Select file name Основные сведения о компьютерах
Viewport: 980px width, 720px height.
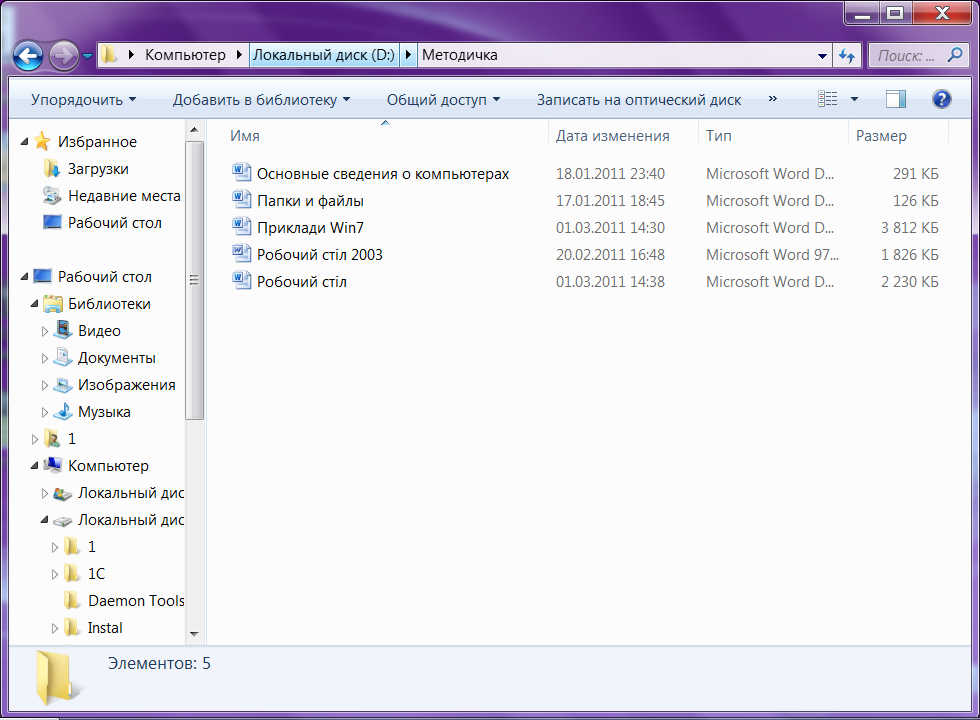click(383, 174)
